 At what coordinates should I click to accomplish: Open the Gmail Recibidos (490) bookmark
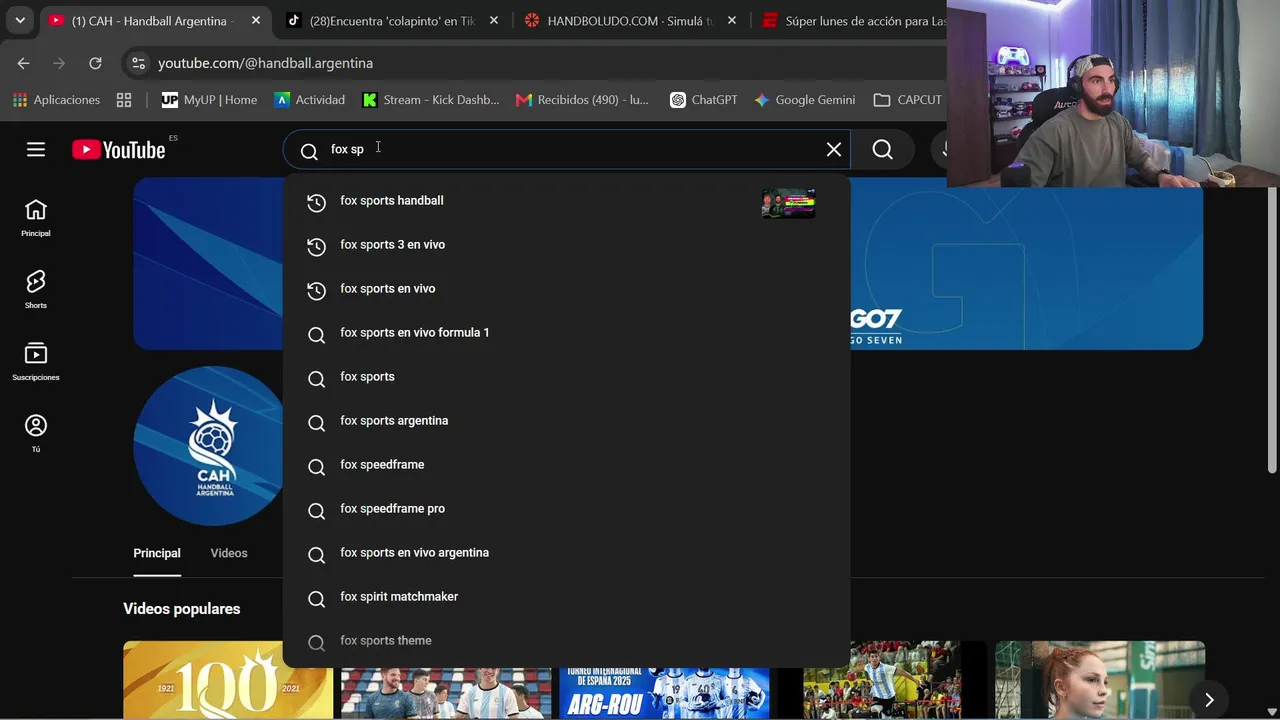[x=582, y=100]
